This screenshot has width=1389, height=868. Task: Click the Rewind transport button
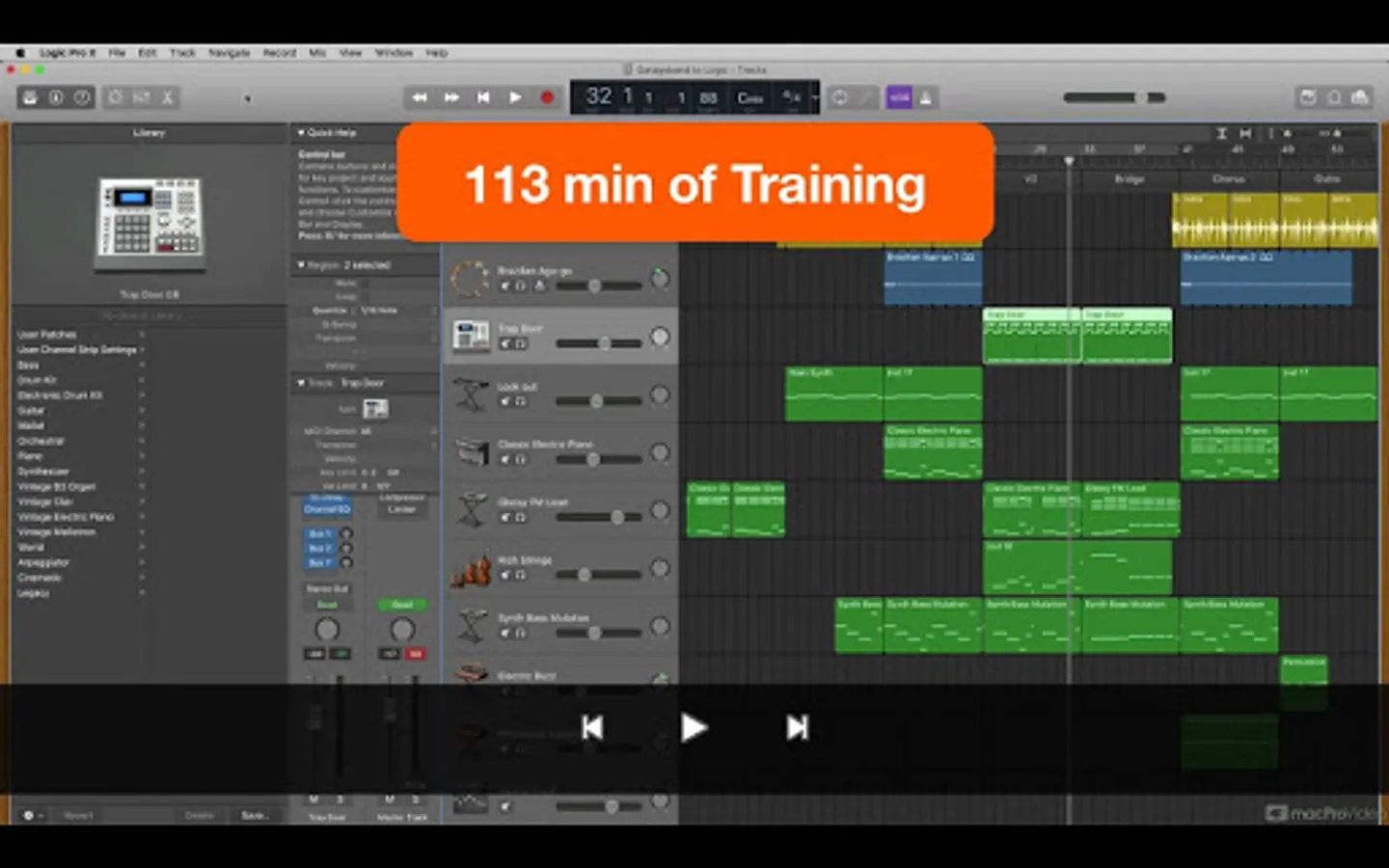(x=420, y=97)
